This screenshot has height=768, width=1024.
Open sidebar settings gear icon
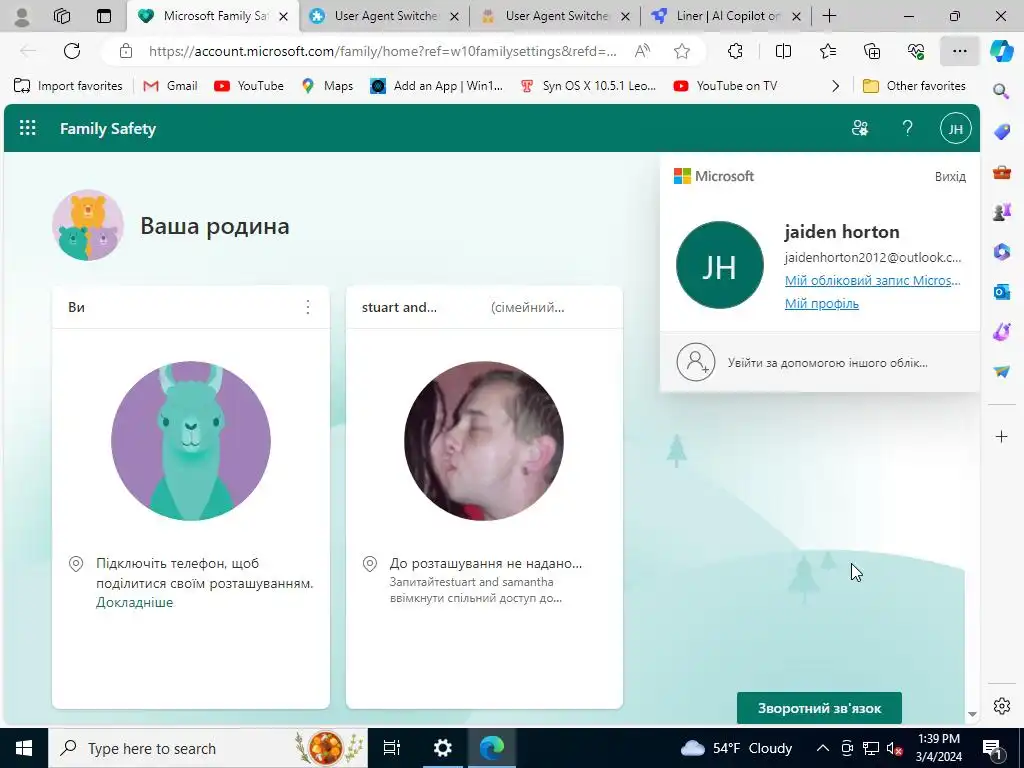pyautogui.click(x=1001, y=706)
